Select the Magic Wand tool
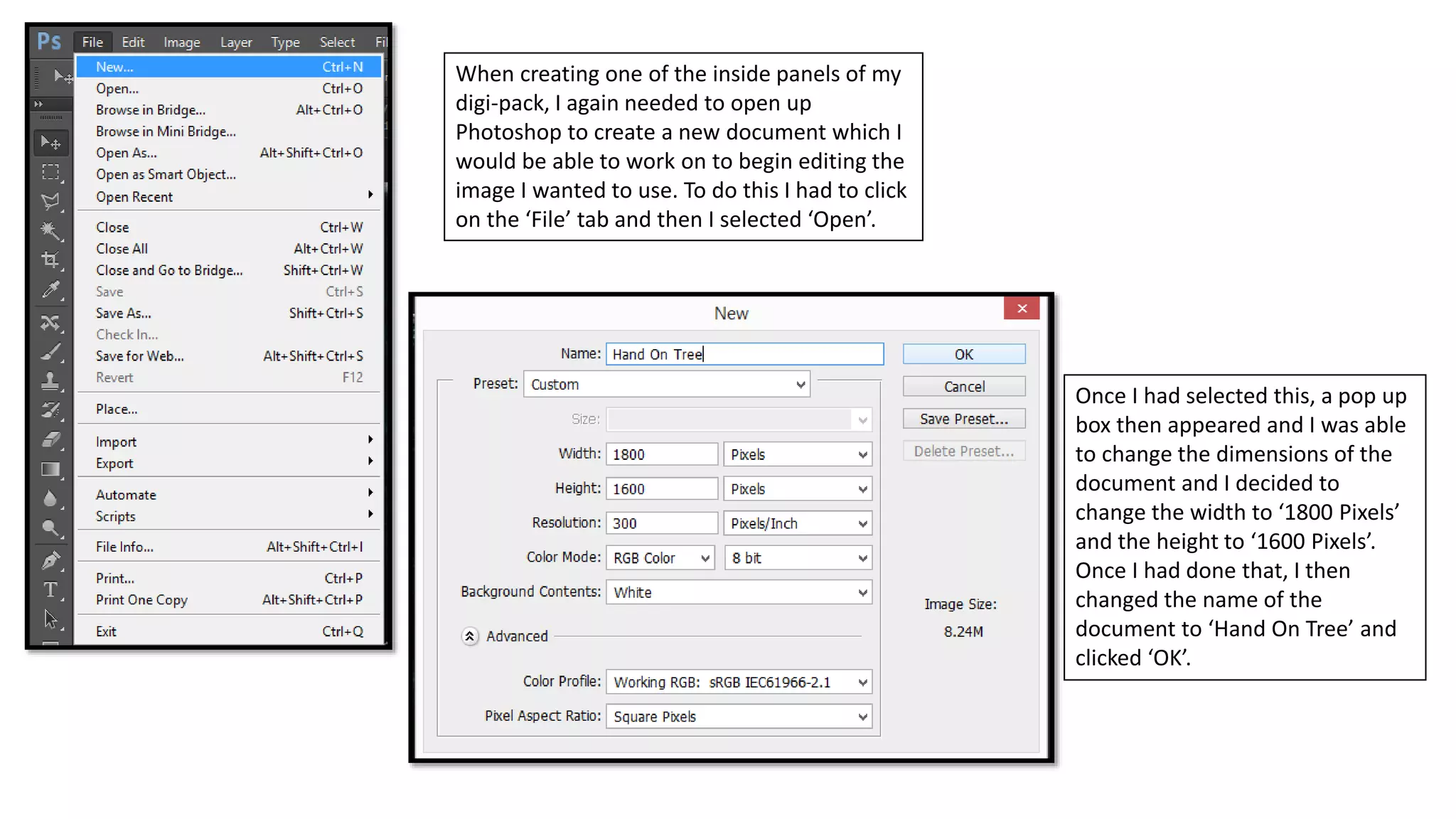 (x=50, y=230)
